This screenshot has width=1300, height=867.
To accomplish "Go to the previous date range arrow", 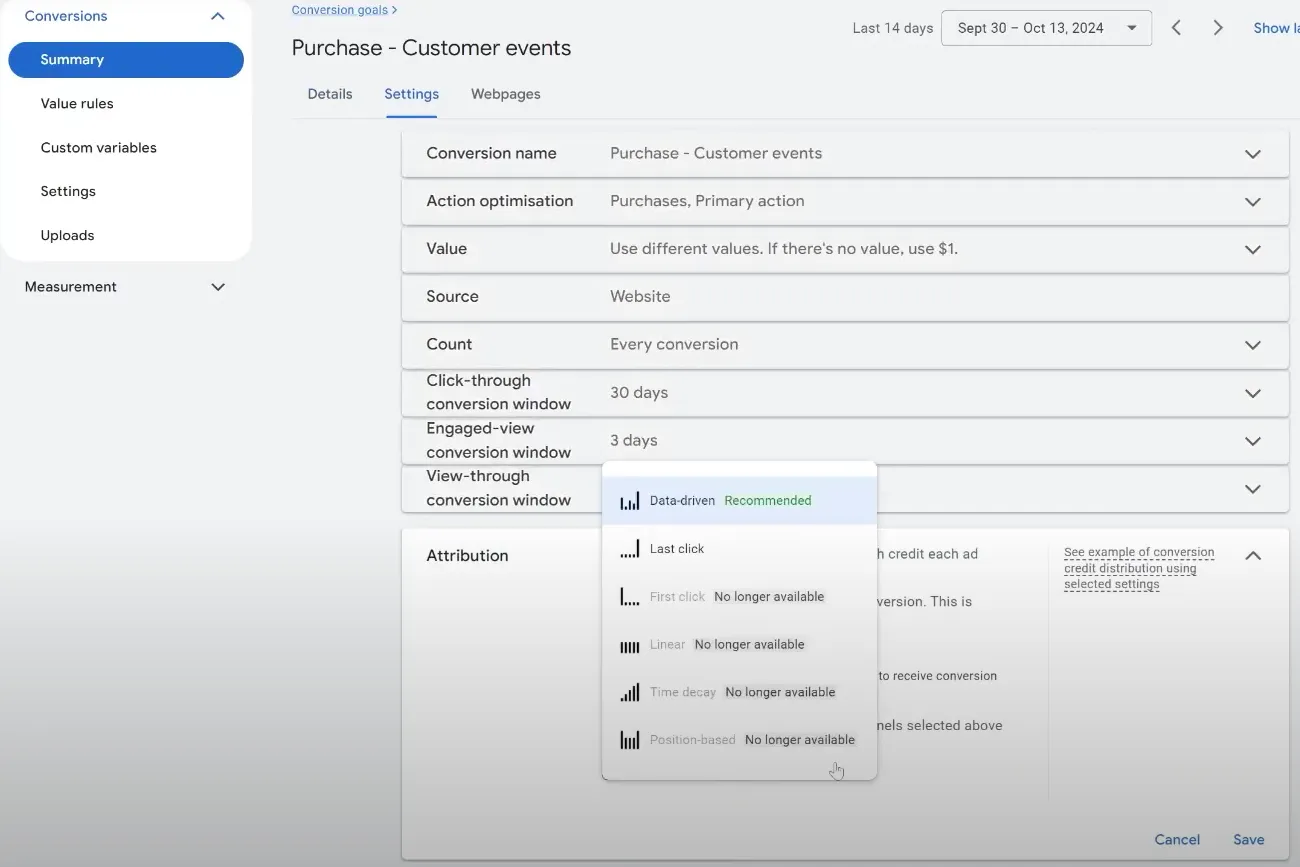I will pyautogui.click(x=1177, y=28).
